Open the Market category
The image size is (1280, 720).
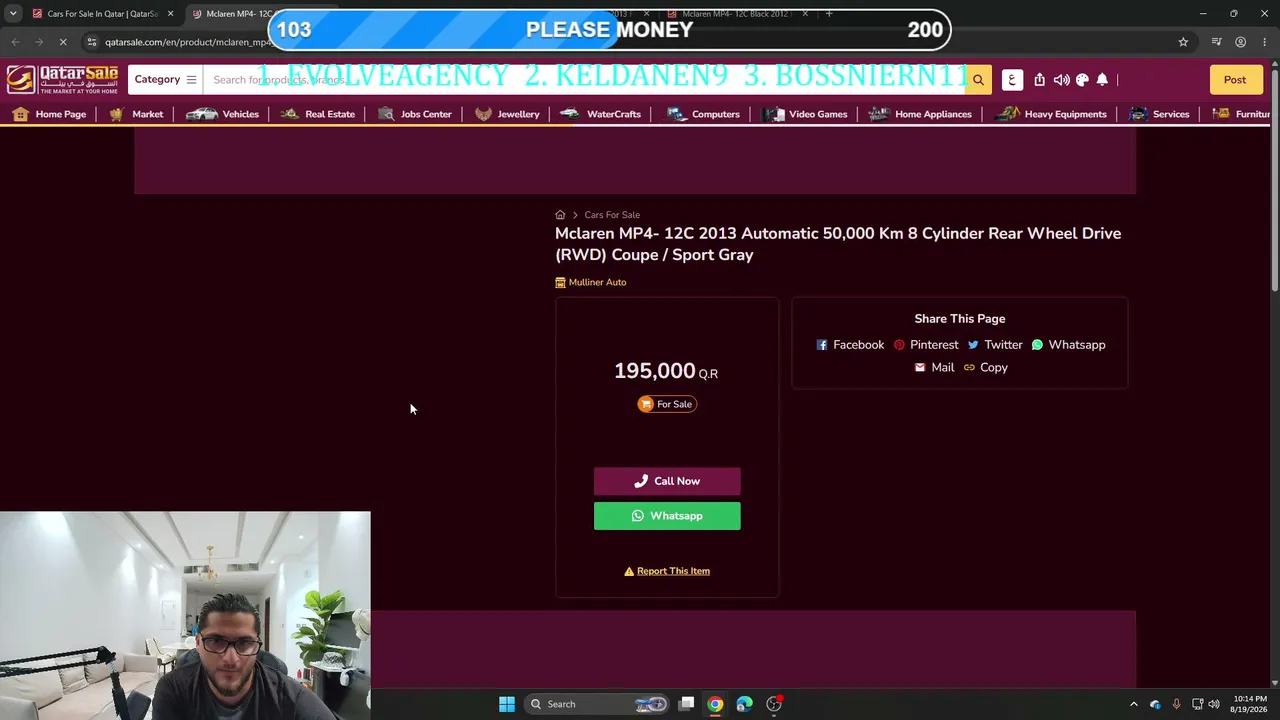click(135, 114)
